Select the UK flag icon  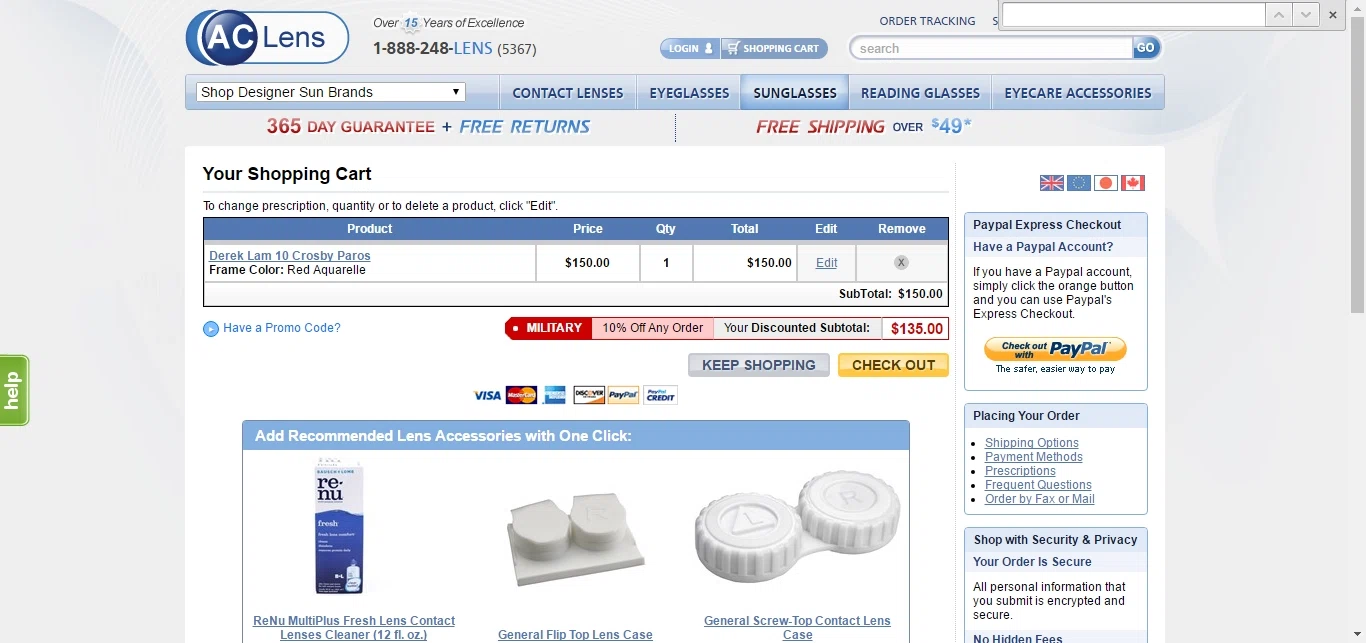click(1052, 183)
